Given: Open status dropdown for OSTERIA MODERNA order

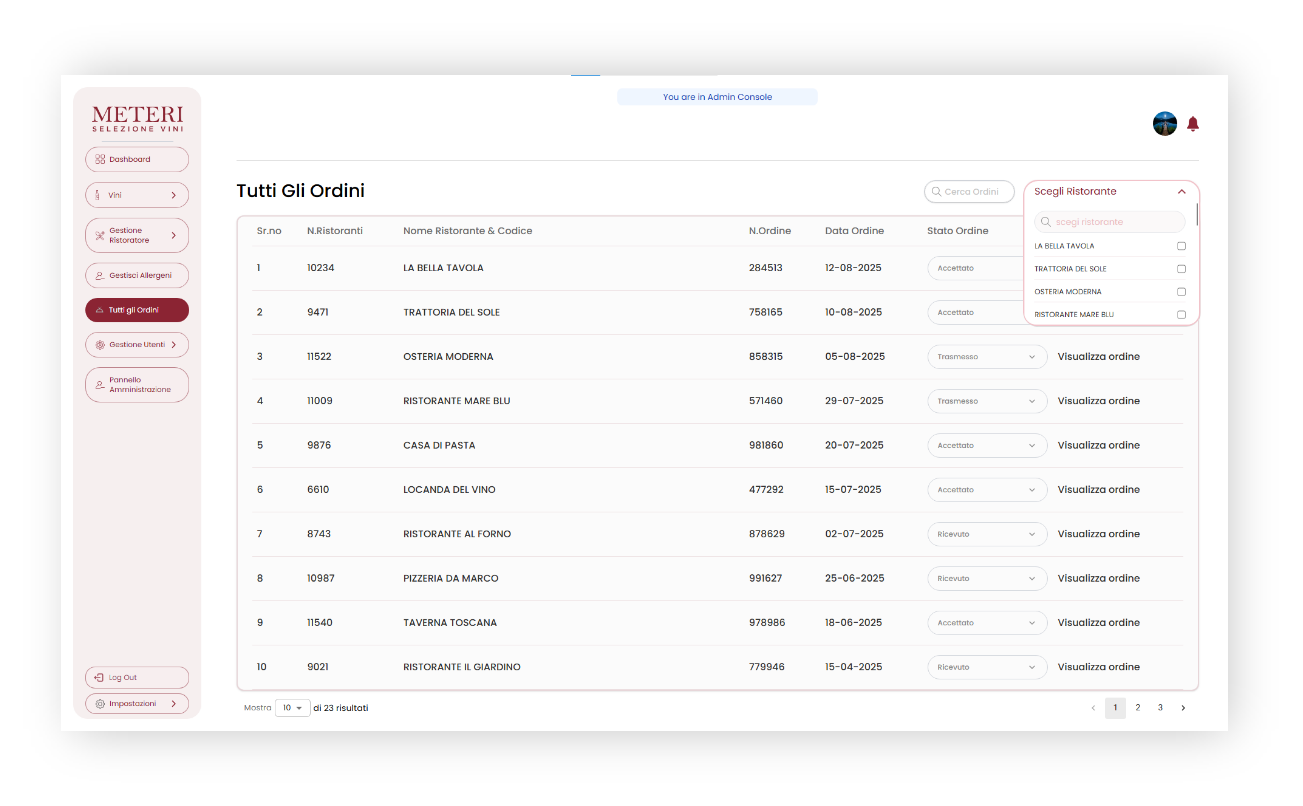Looking at the screenshot, I should (x=986, y=357).
